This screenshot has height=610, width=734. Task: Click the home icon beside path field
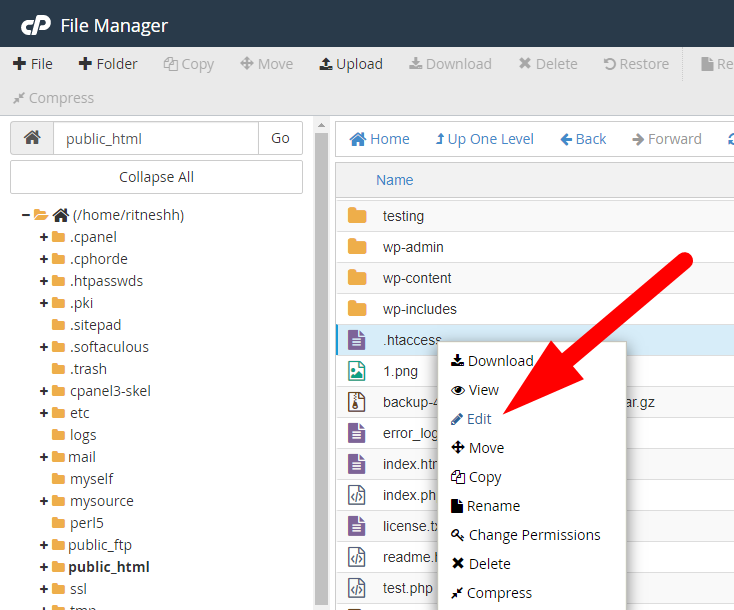(32, 138)
